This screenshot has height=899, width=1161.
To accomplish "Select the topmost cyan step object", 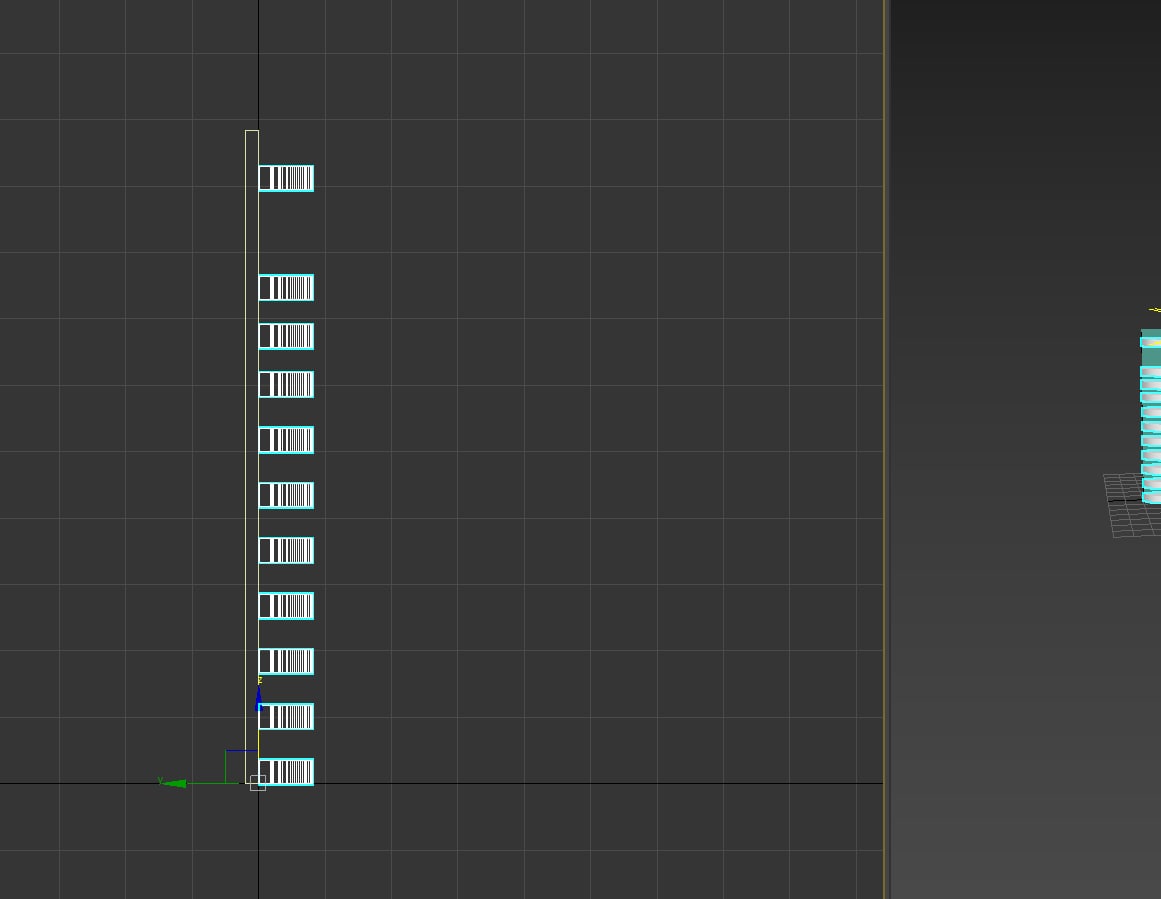I will tap(286, 178).
